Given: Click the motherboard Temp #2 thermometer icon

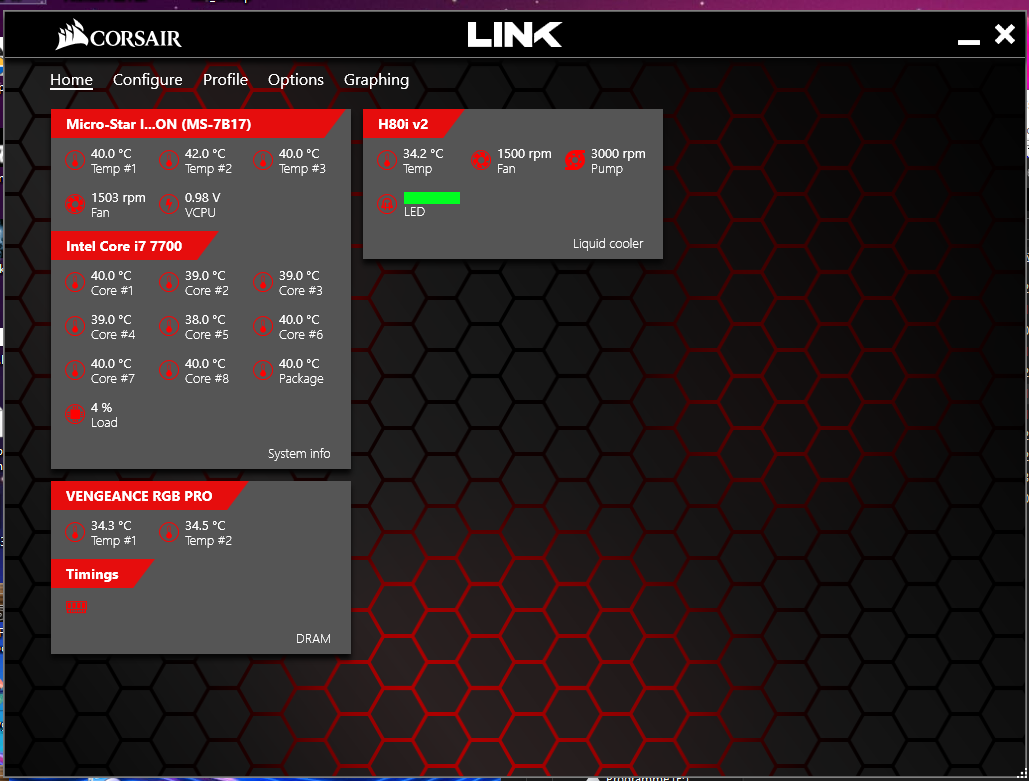Looking at the screenshot, I should coord(169,160).
